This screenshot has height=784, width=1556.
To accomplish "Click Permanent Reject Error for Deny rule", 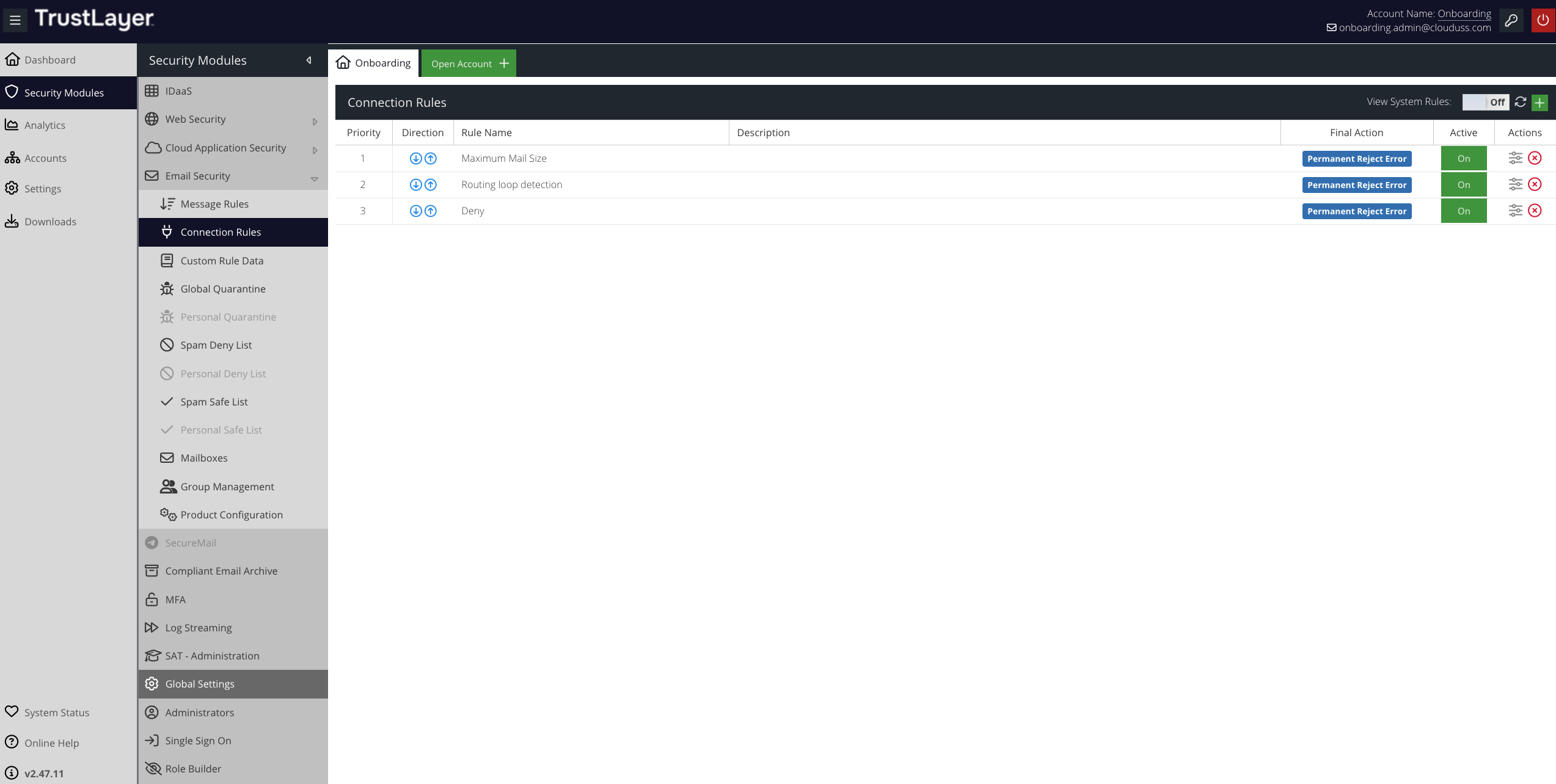I will coord(1356,211).
